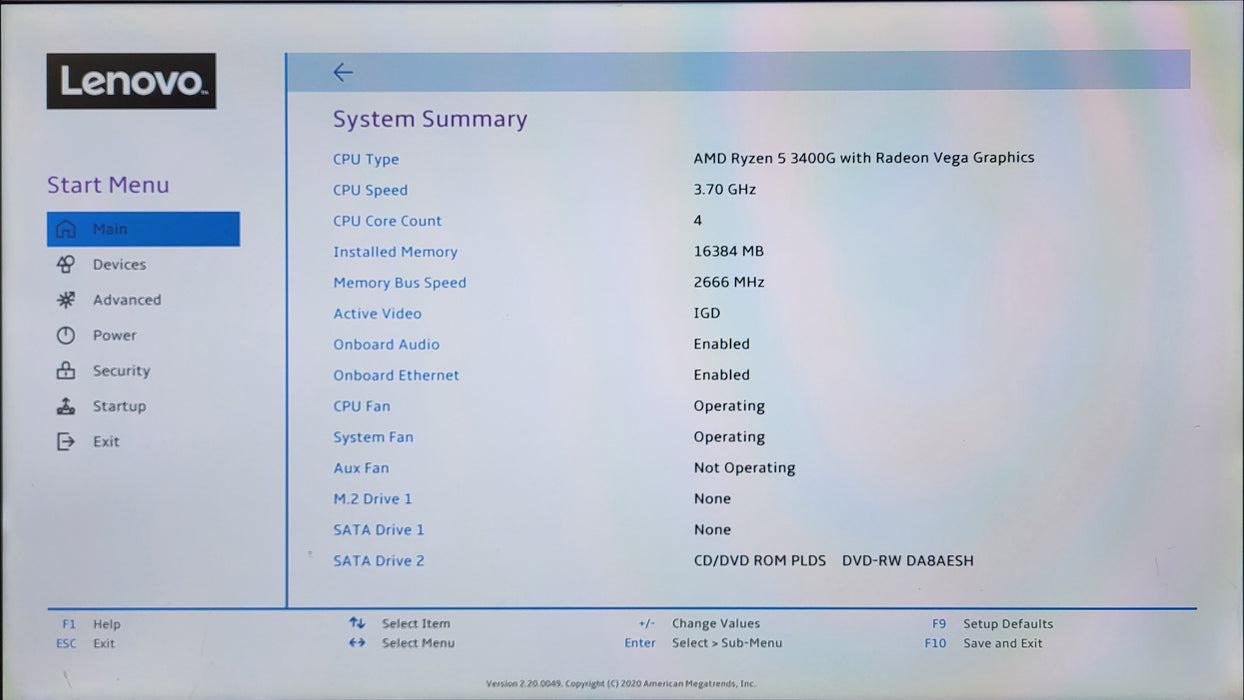Image resolution: width=1244 pixels, height=700 pixels.
Task: Click the 2666 MHz value
Action: (729, 282)
